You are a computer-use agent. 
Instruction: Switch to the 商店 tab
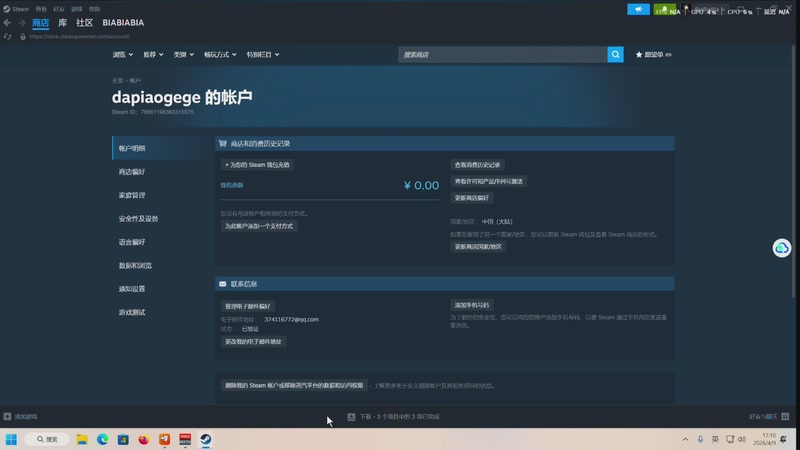(40, 22)
